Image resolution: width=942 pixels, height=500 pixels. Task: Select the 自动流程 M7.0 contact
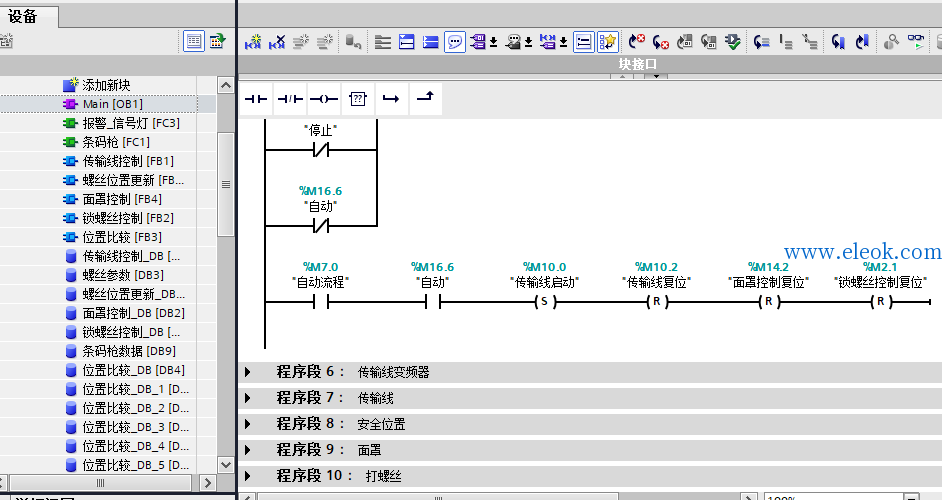(321, 302)
